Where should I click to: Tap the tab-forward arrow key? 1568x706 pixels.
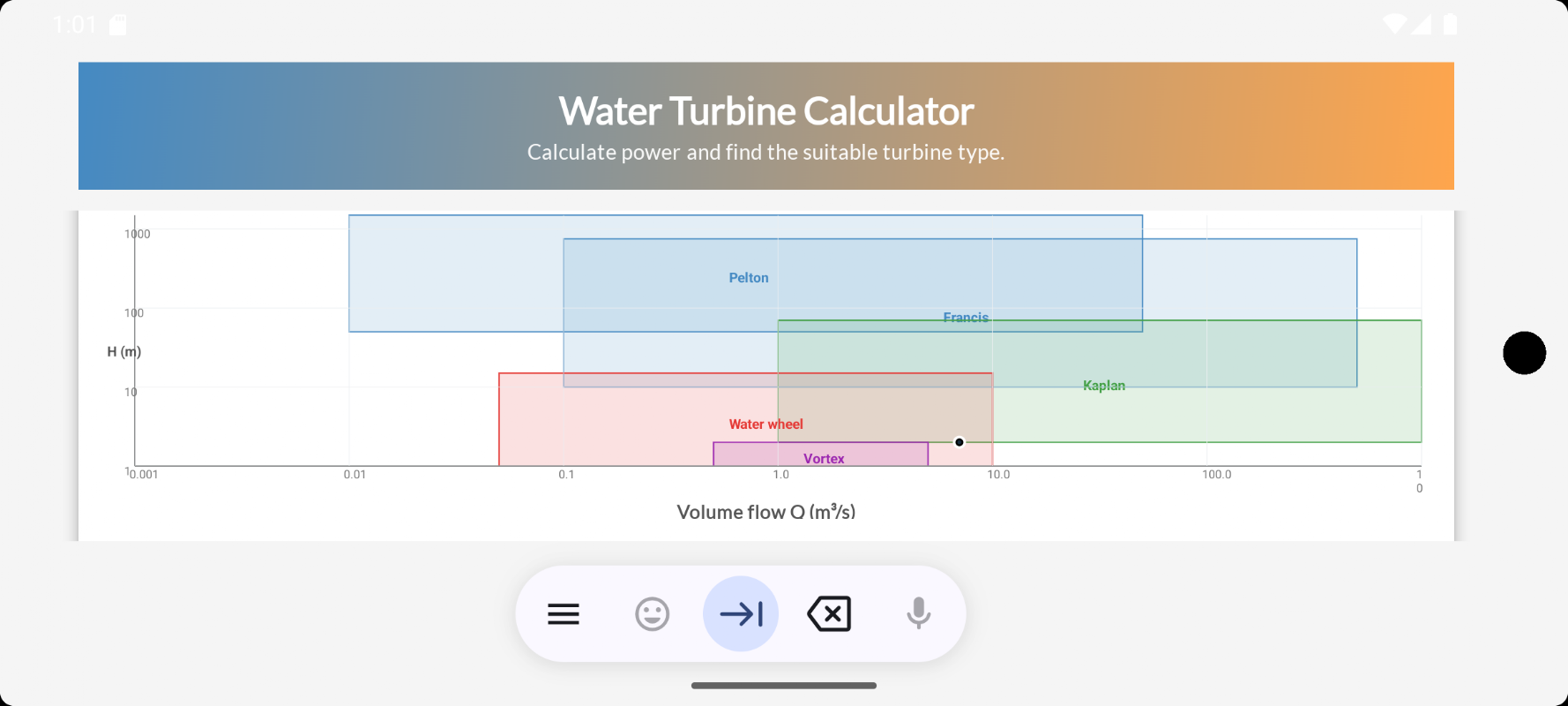click(741, 614)
